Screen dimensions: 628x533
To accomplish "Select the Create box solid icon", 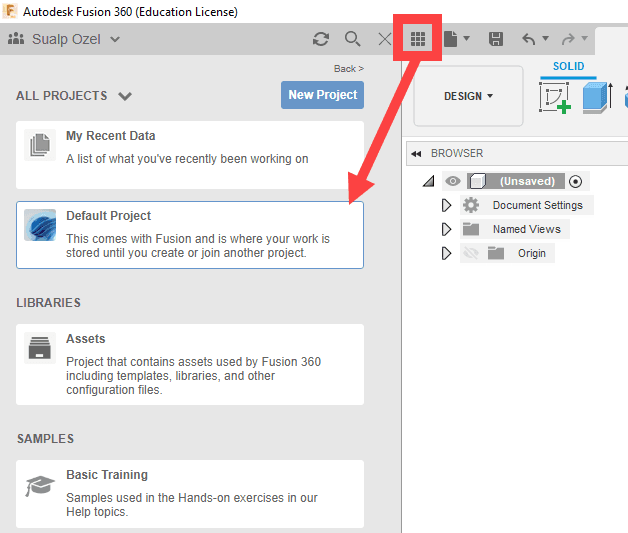I will pyautogui.click(x=597, y=98).
